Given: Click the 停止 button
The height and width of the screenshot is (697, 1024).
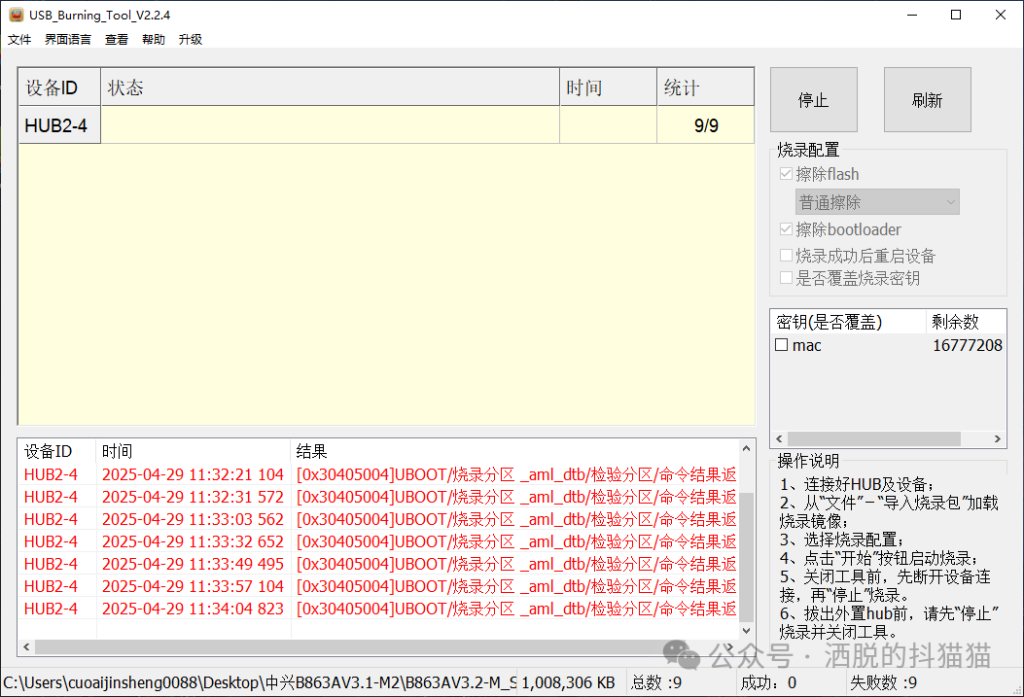Looking at the screenshot, I should 813,100.
